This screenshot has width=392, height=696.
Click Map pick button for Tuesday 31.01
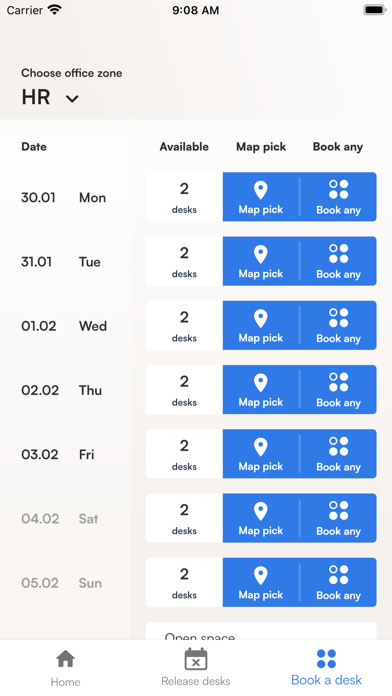[x=261, y=261]
